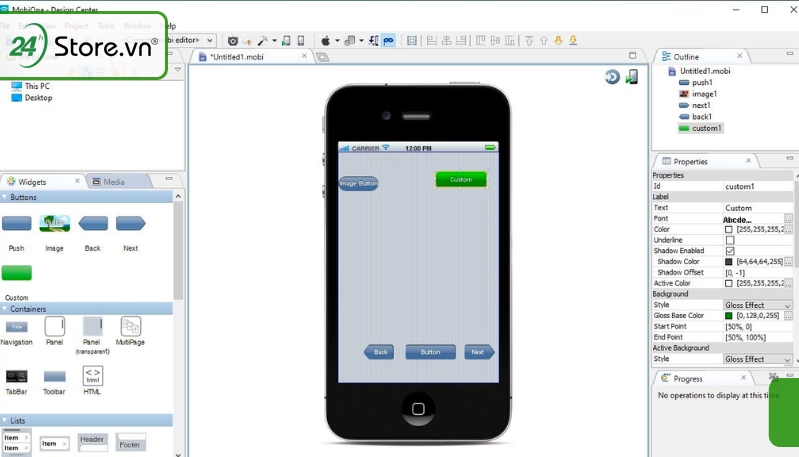Image resolution: width=799 pixels, height=457 pixels.
Task: Click the Next button on phone canvas
Action: coord(479,352)
